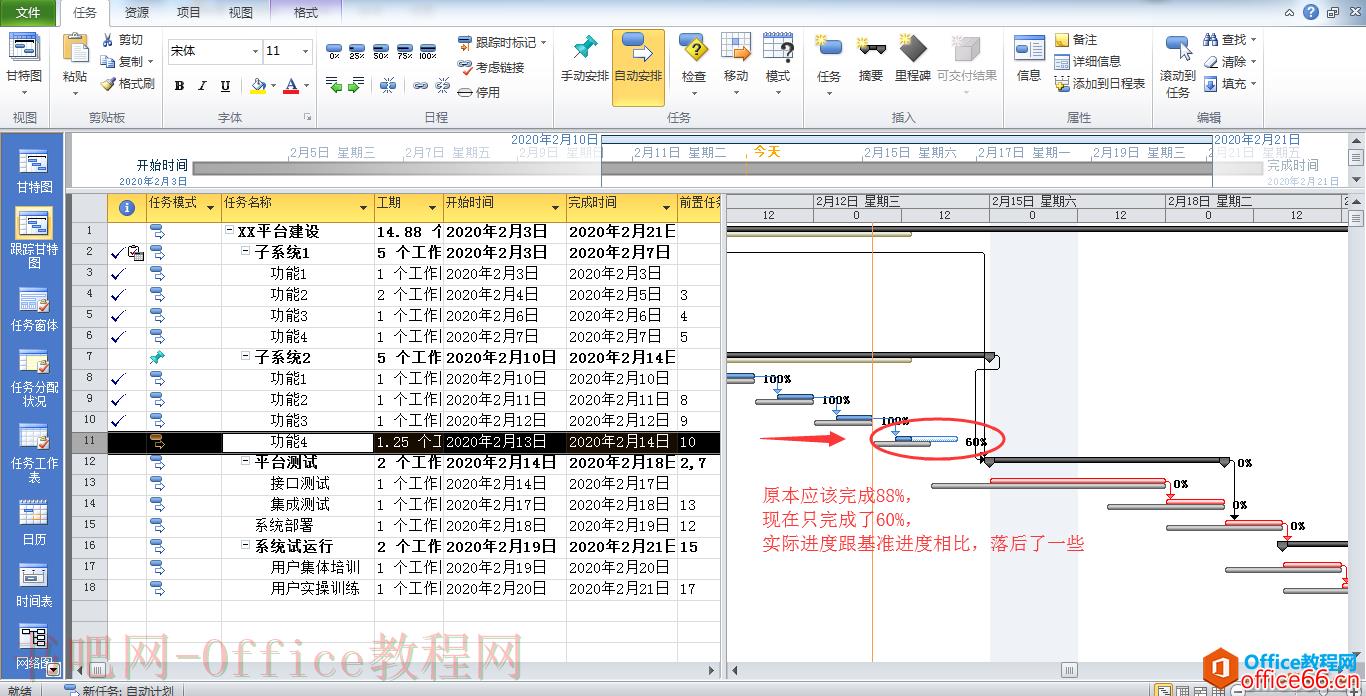The image size is (1366, 696).
Task: Open the help question mark icon
Action: click(x=1310, y=12)
